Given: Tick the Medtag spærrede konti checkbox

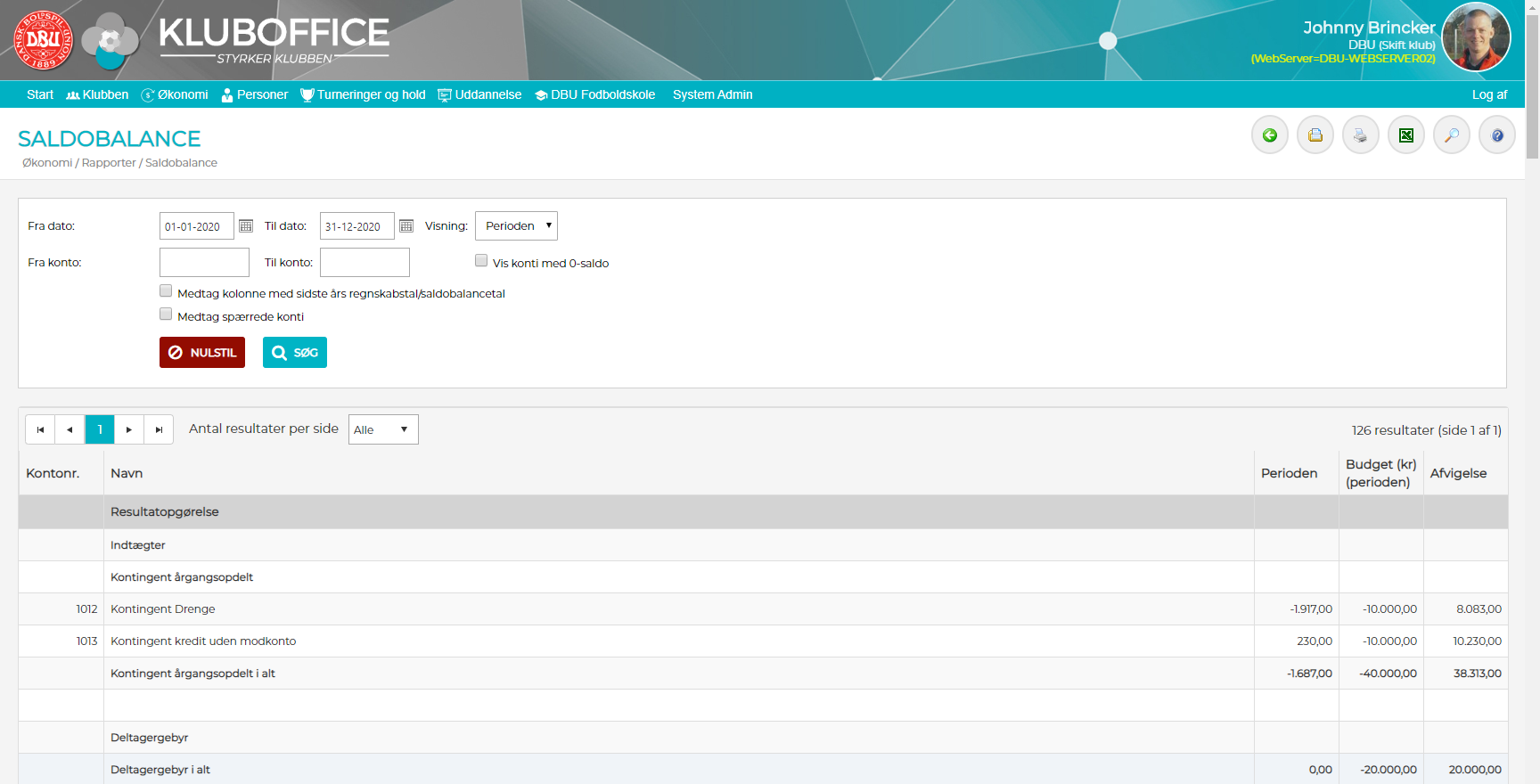Looking at the screenshot, I should [x=166, y=314].
